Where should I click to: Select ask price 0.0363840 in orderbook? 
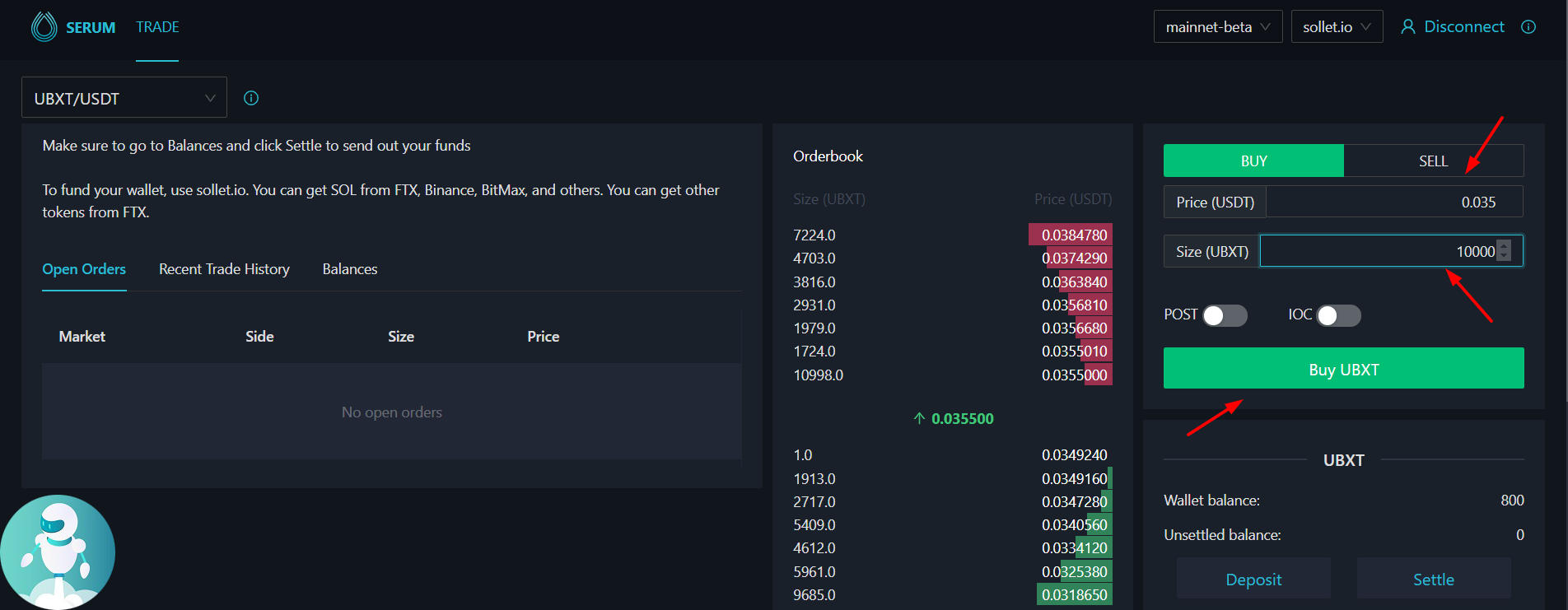point(1075,282)
